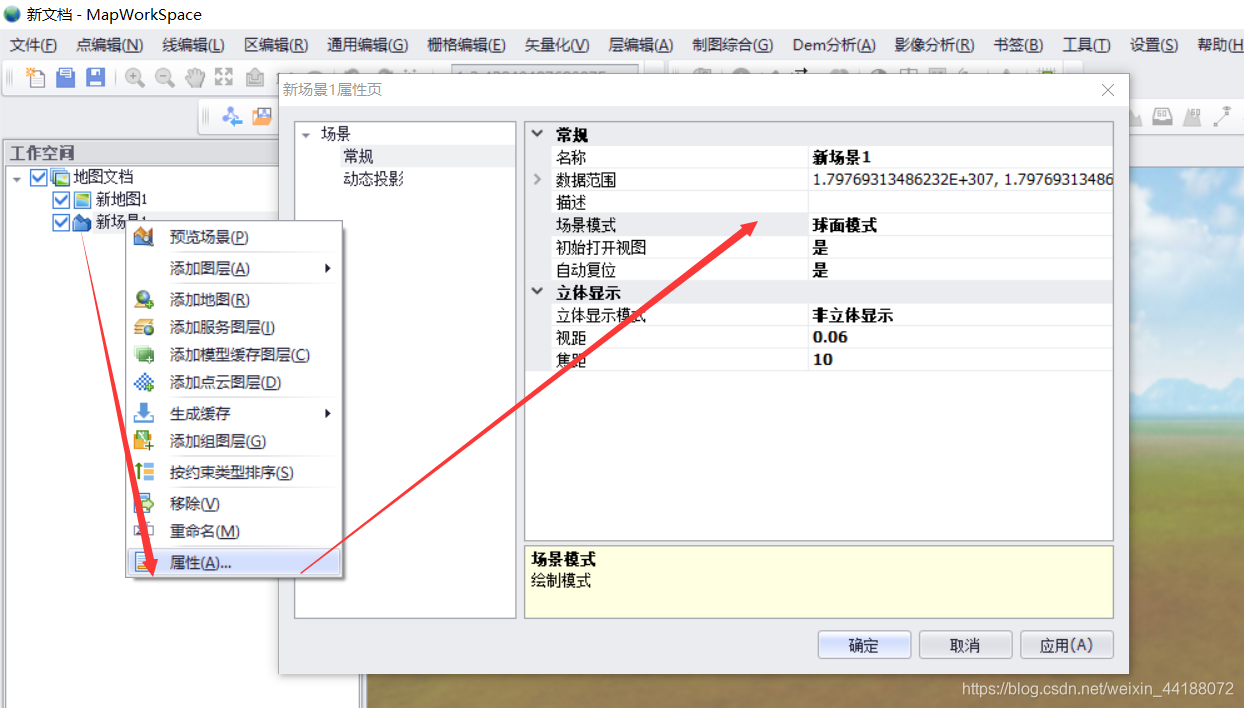Image resolution: width=1244 pixels, height=708 pixels.
Task: Click the terrain profile icon marked 60
Action: (x=1192, y=116)
